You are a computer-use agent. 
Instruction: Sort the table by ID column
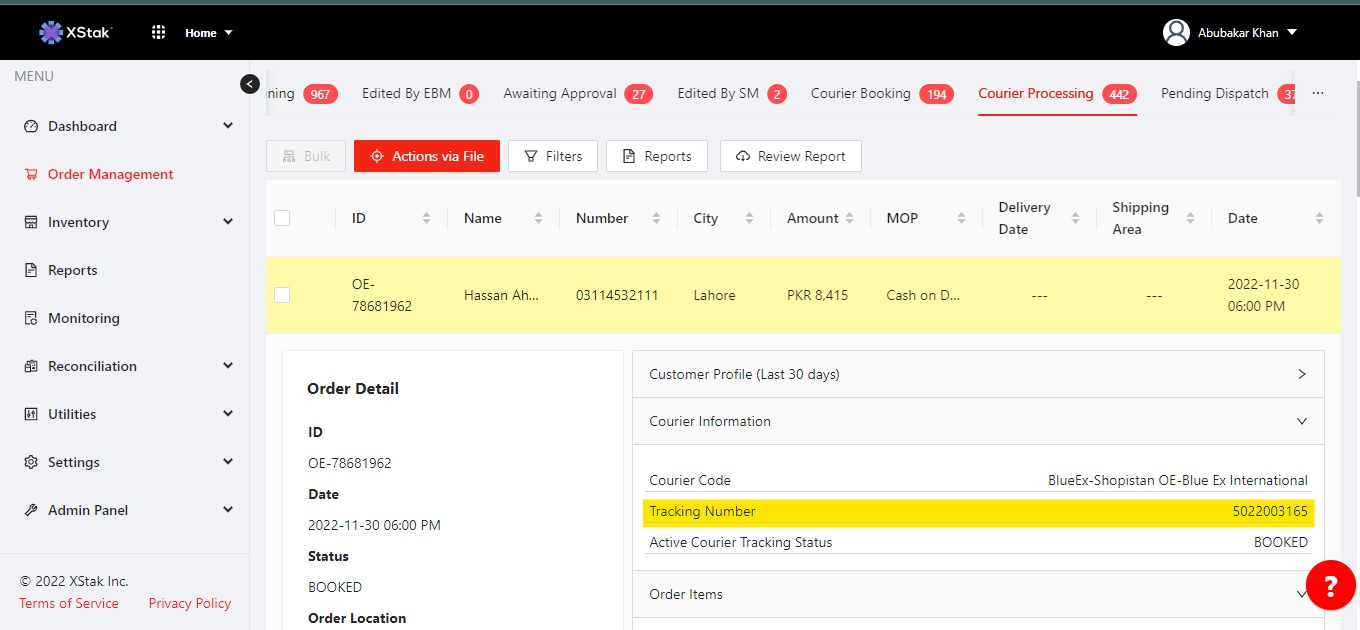click(427, 218)
